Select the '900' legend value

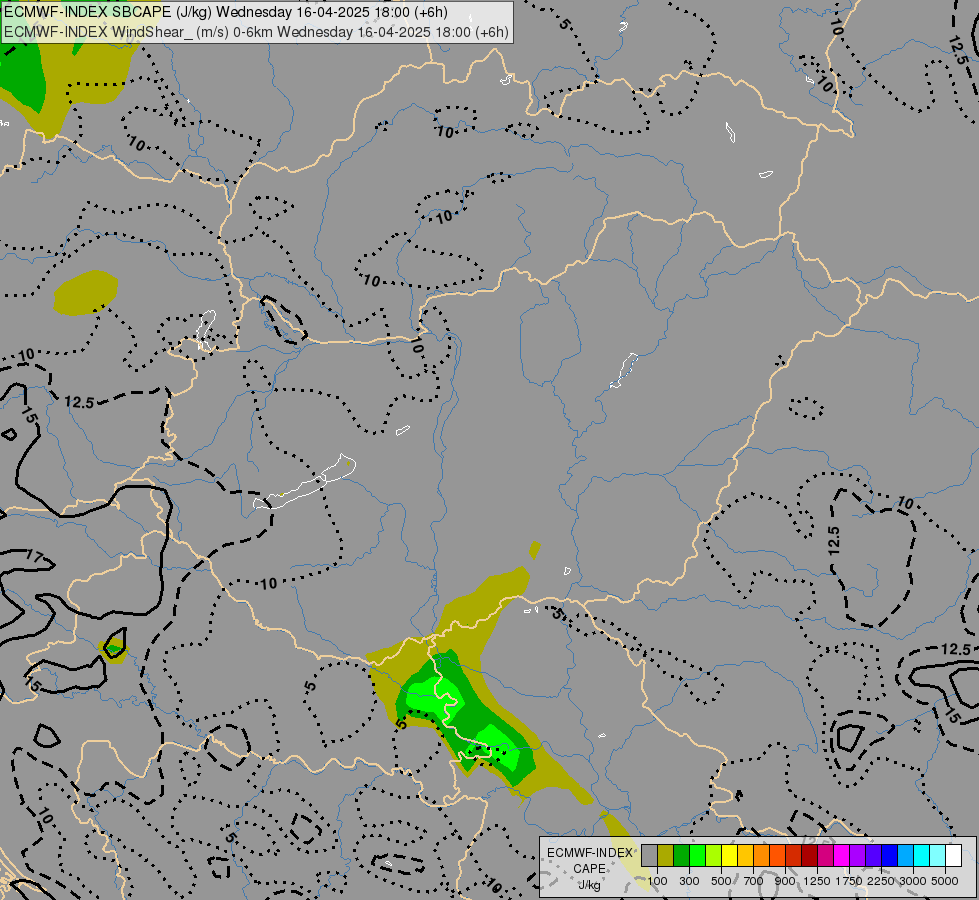pyautogui.click(x=785, y=881)
